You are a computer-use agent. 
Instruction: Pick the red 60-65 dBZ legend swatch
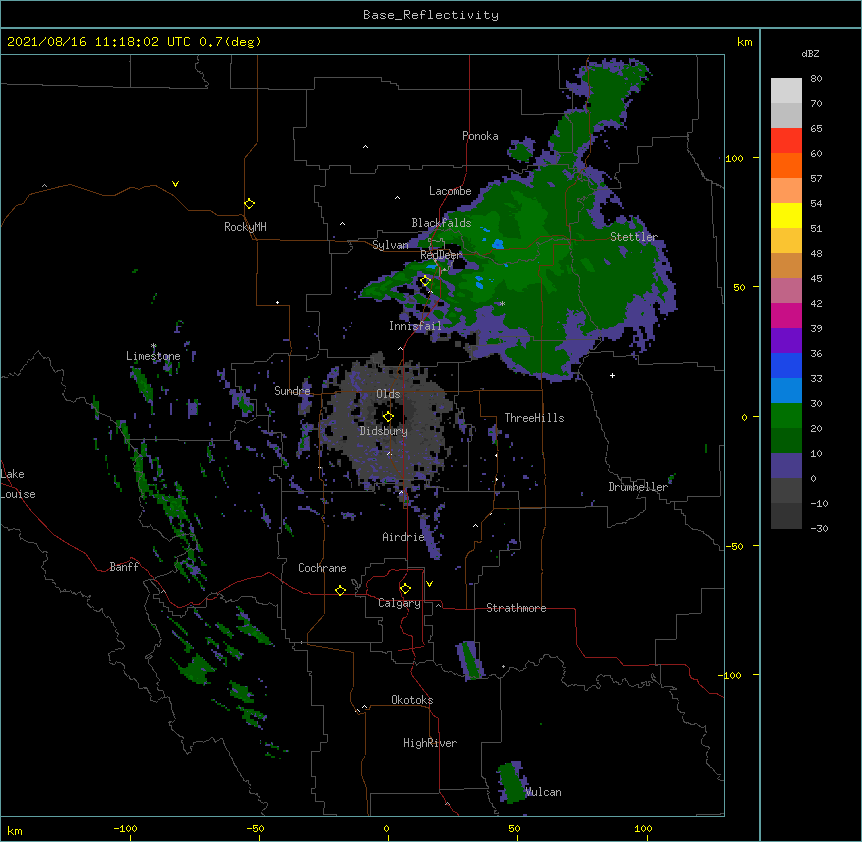click(786, 141)
